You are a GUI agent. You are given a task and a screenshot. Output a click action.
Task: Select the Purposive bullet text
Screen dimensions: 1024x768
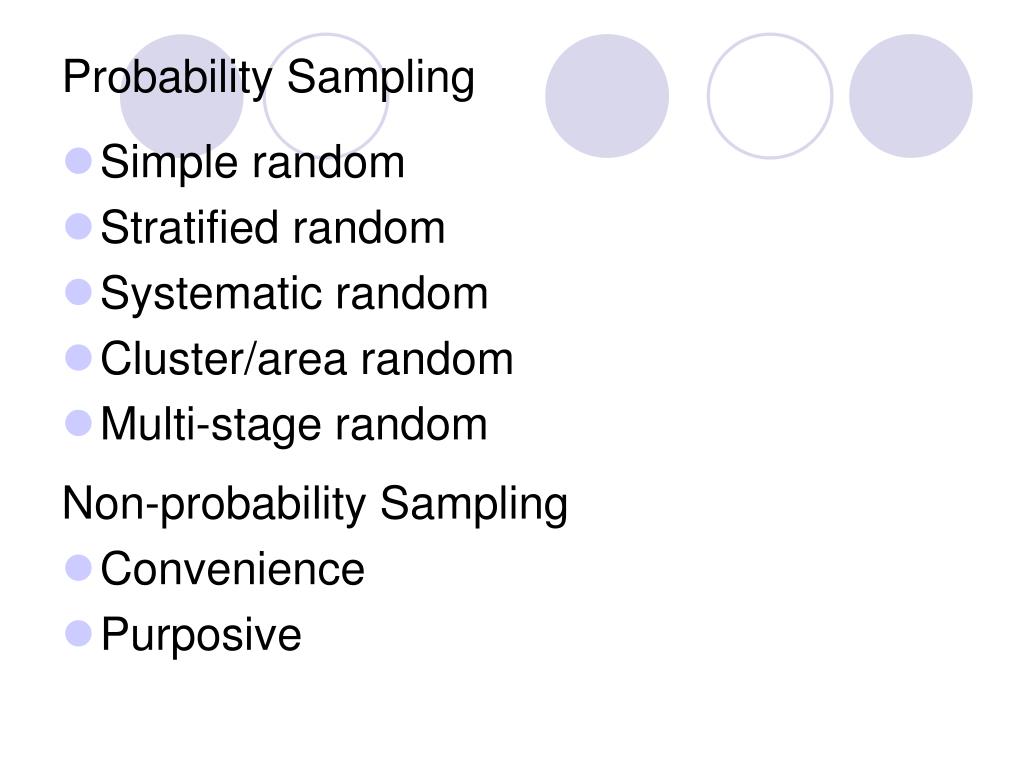tap(201, 635)
